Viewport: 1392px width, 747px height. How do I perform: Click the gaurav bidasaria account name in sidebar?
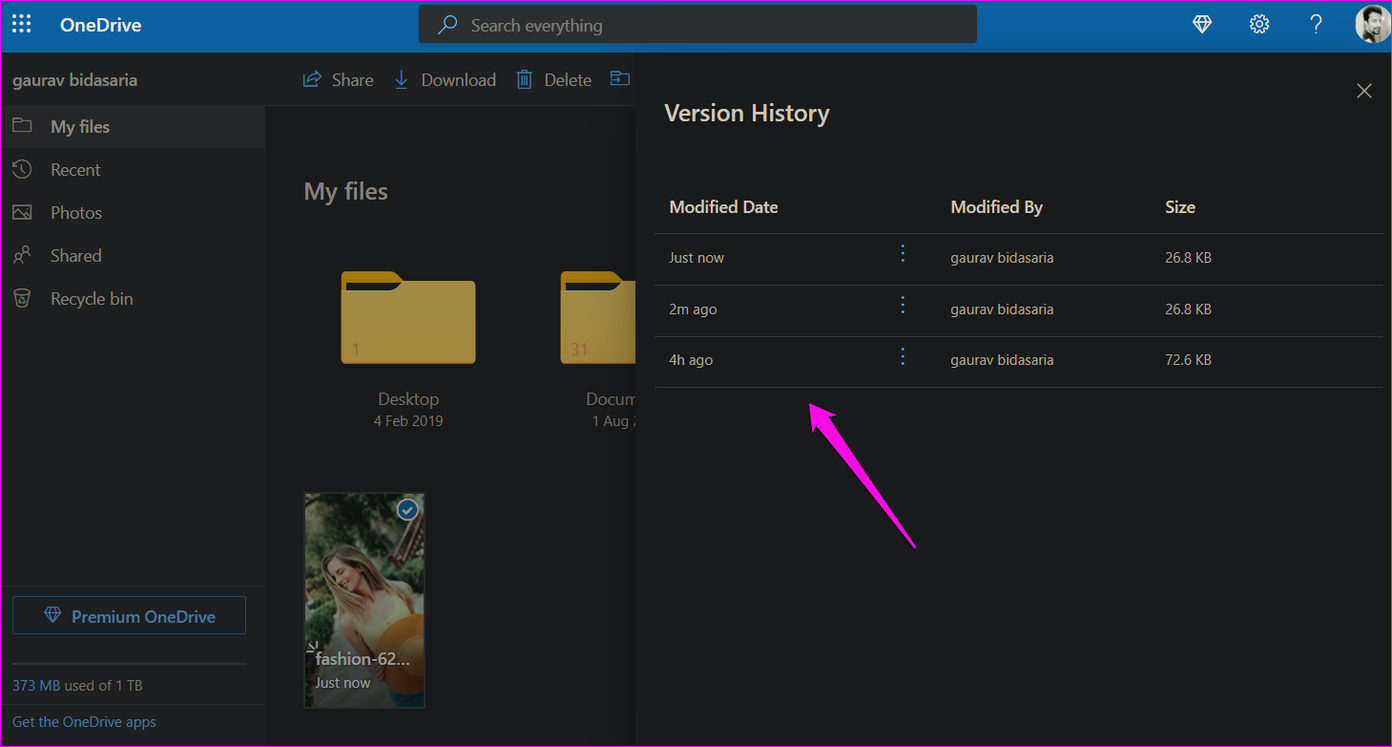[75, 80]
